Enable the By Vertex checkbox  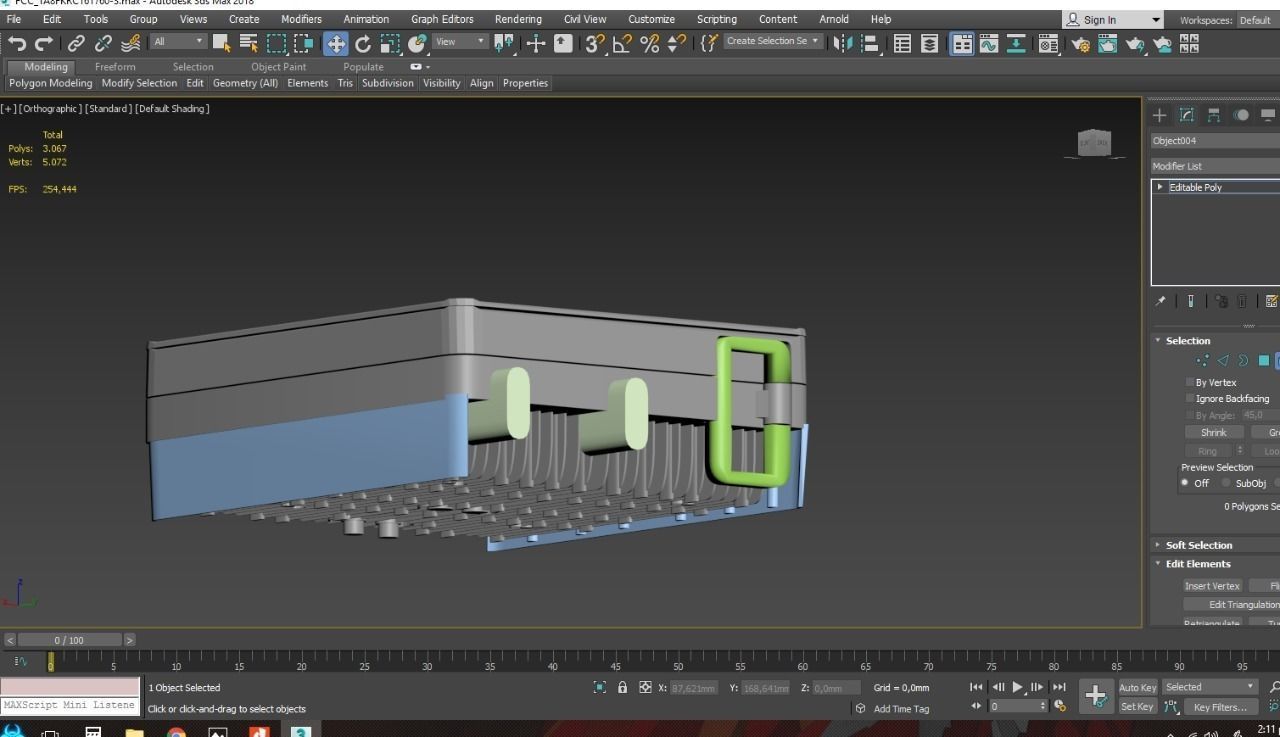click(1189, 382)
